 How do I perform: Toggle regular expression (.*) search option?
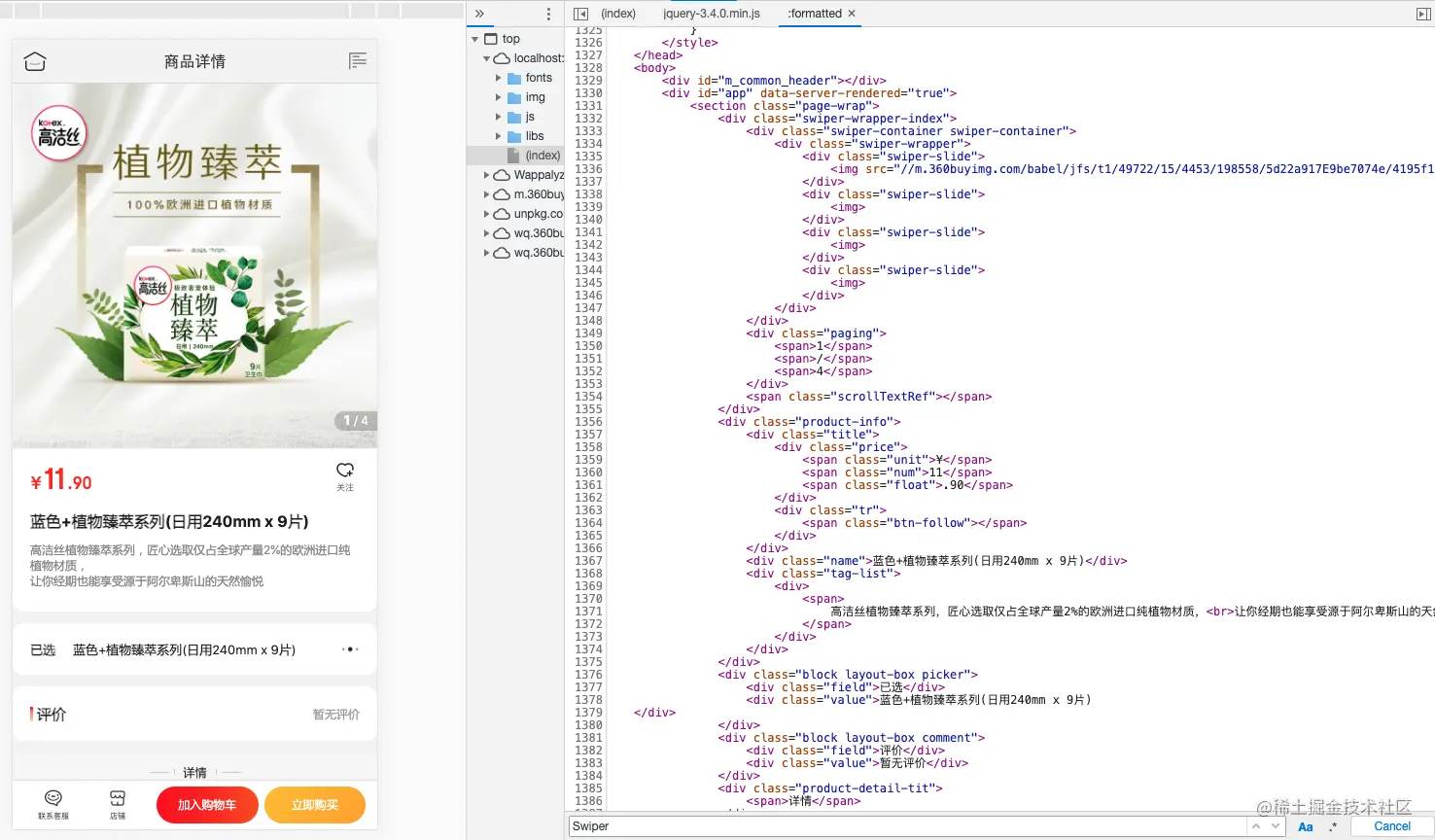pyautogui.click(x=1333, y=826)
